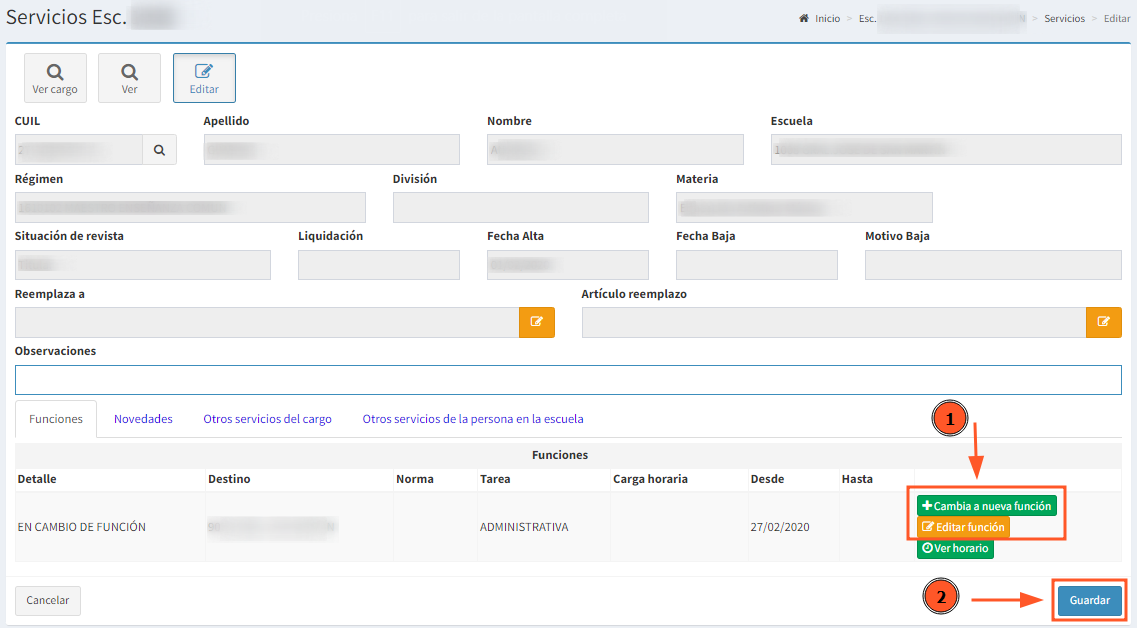The width and height of the screenshot is (1137, 628).
Task: Click the Situación de revista field
Action: pos(143,265)
